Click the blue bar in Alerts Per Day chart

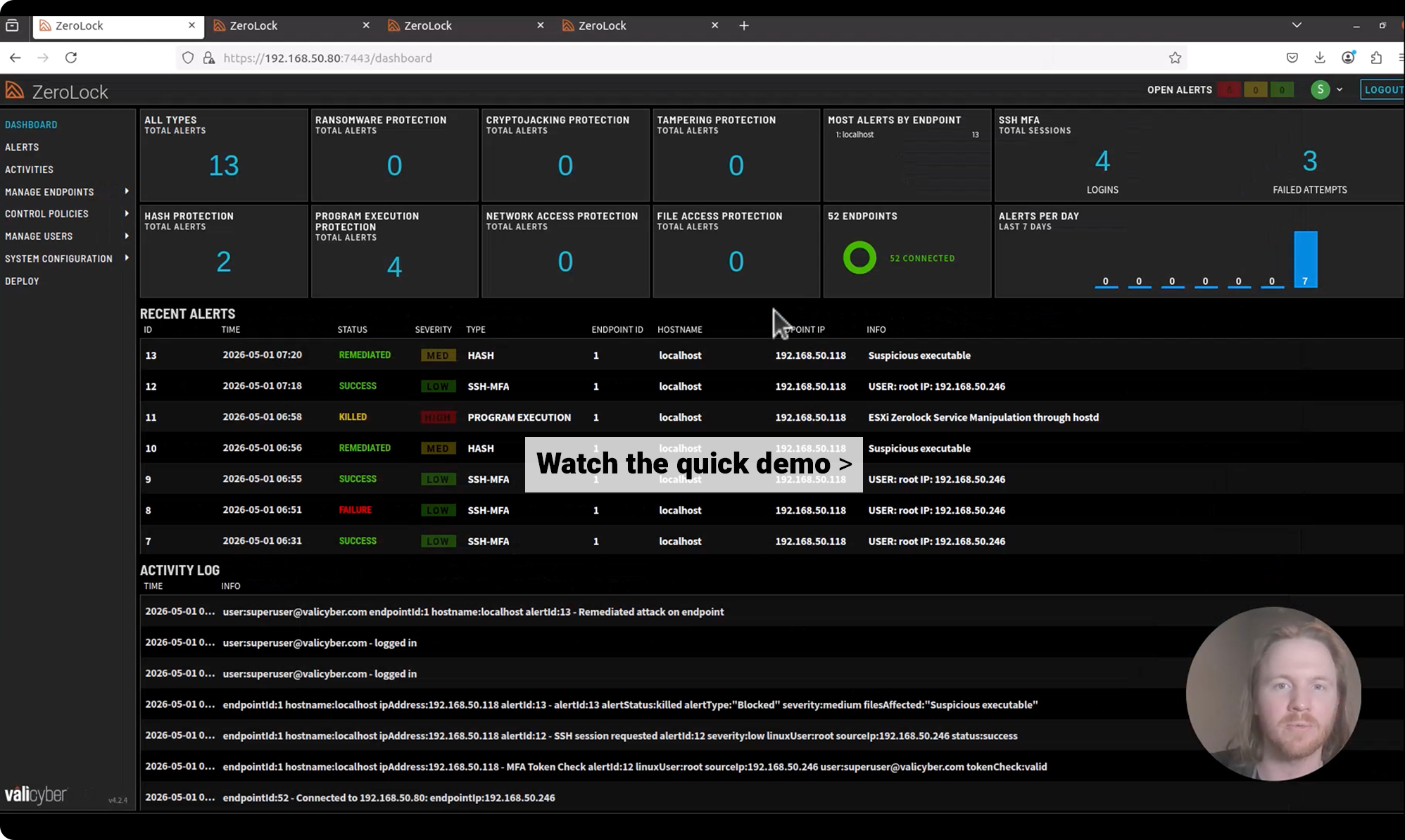[1306, 259]
